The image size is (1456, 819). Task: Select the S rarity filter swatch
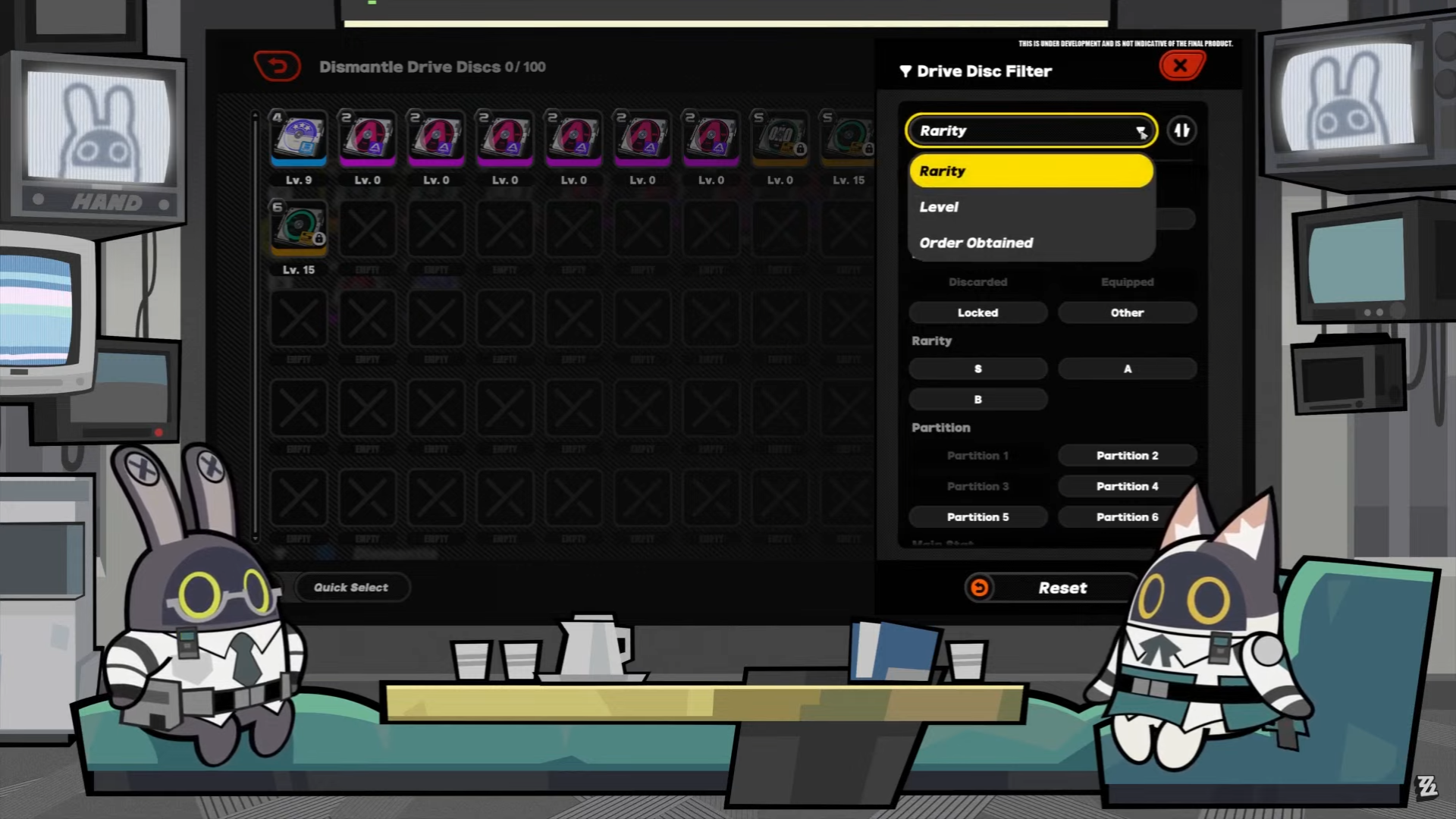point(978,368)
